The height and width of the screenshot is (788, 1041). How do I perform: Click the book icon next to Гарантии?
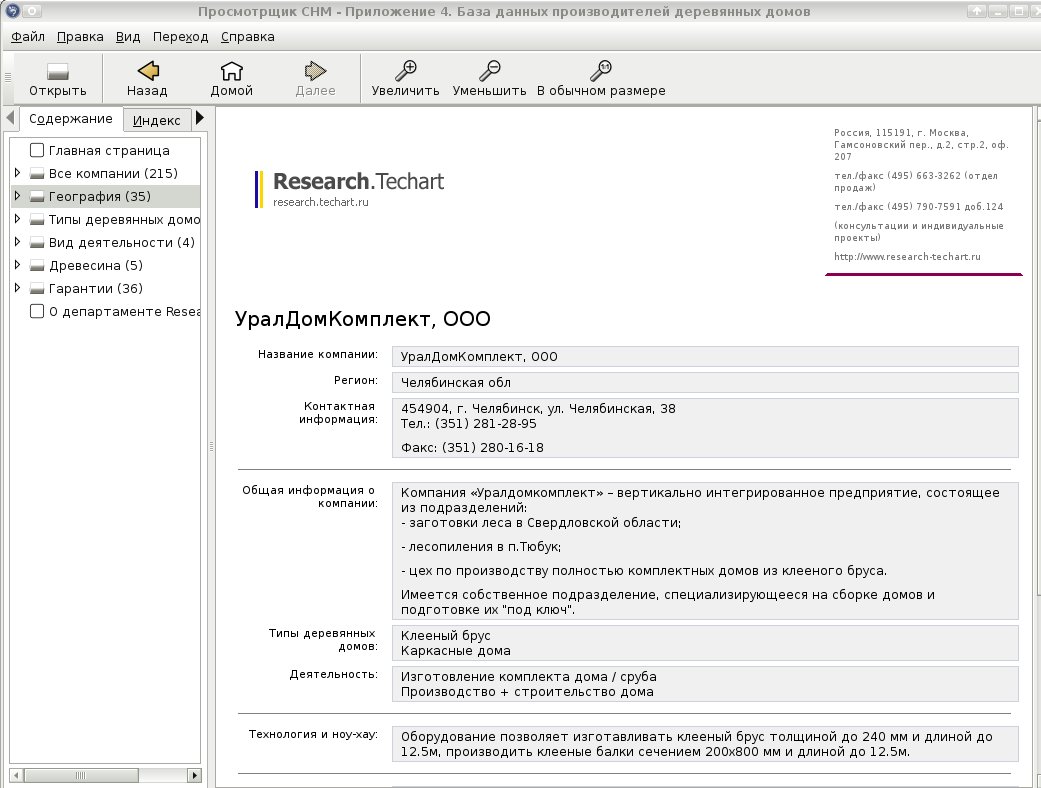[37, 289]
